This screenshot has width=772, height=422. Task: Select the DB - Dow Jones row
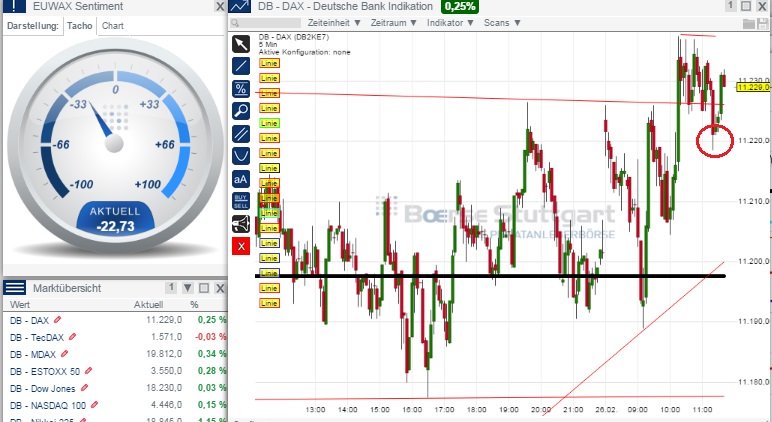[x=115, y=388]
